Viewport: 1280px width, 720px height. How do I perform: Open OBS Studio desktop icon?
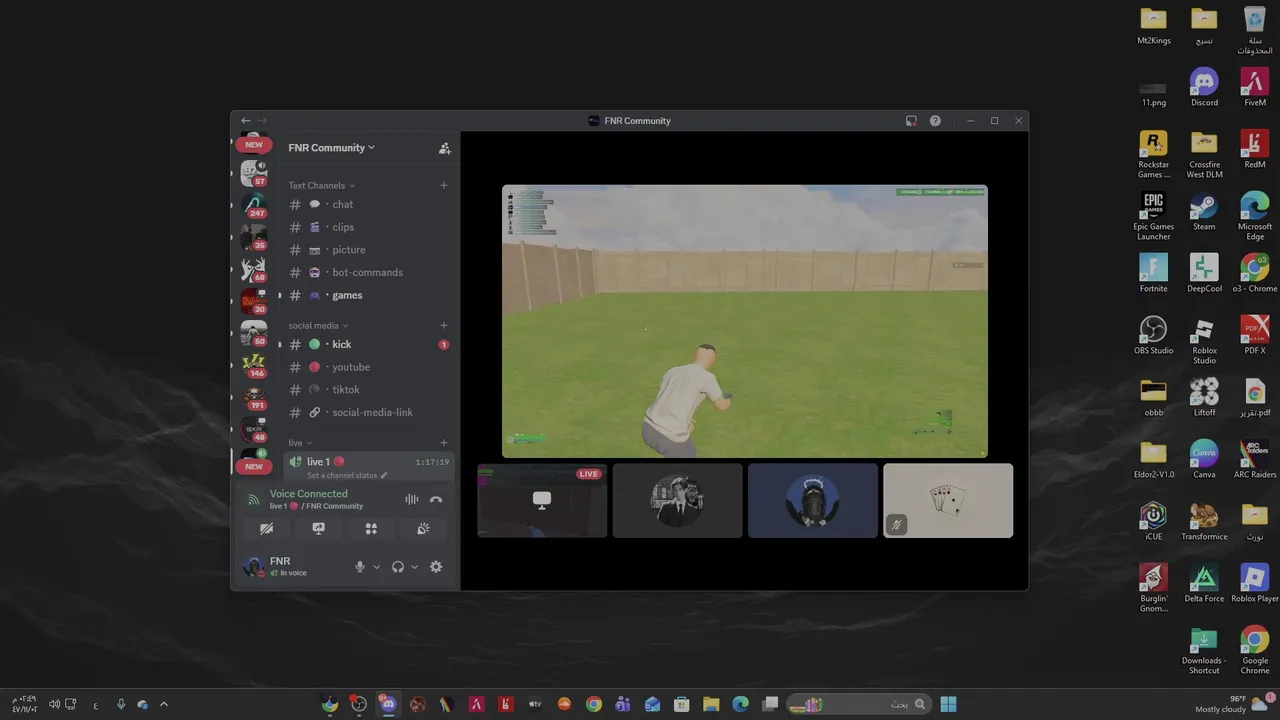click(x=1153, y=336)
